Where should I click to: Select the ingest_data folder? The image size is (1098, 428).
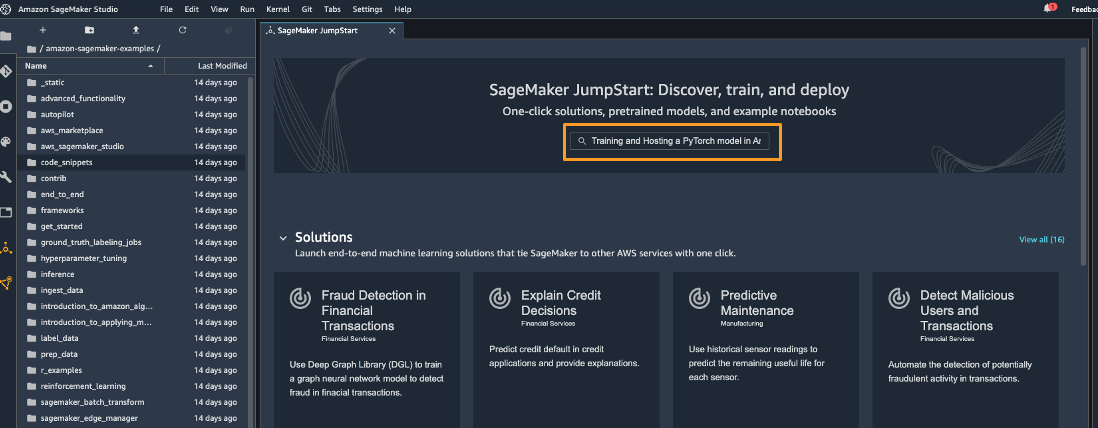[x=133, y=290]
